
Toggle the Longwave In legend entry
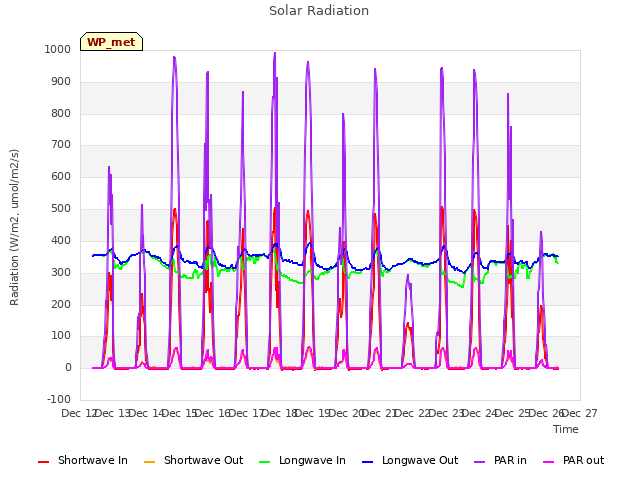302,460
